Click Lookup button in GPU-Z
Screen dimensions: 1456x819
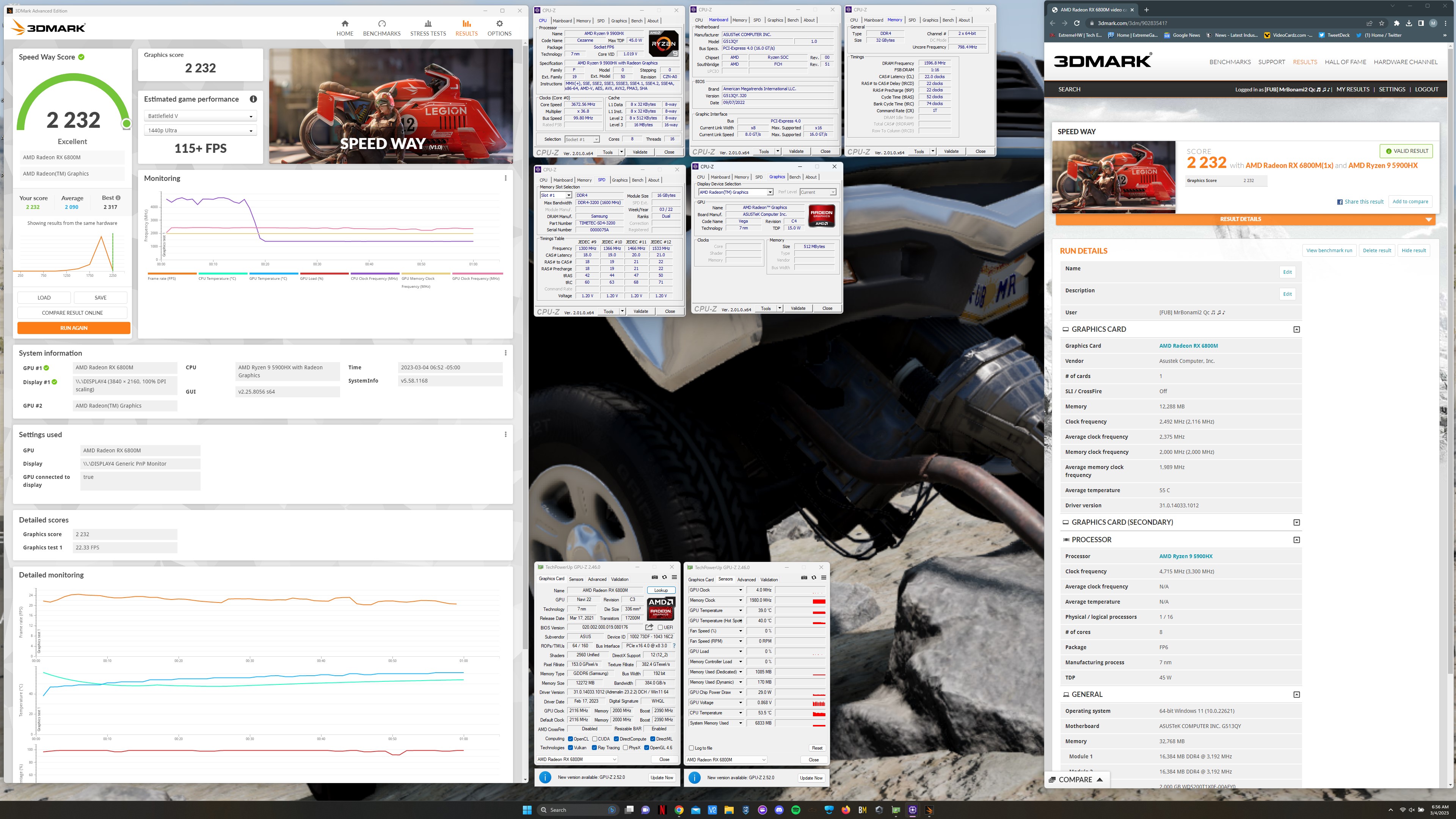tap(661, 590)
